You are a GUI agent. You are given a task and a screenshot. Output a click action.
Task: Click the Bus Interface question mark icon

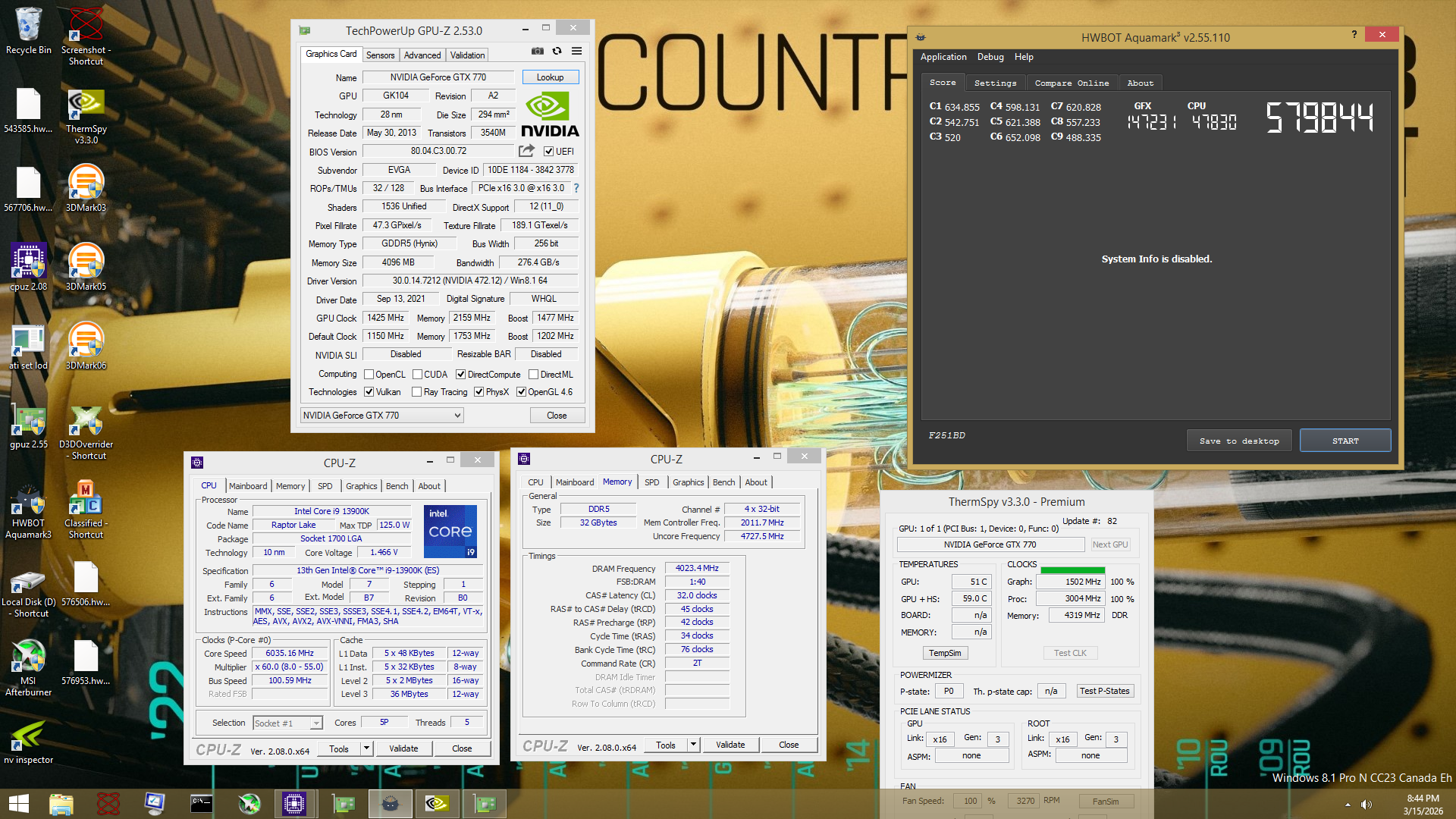(576, 188)
